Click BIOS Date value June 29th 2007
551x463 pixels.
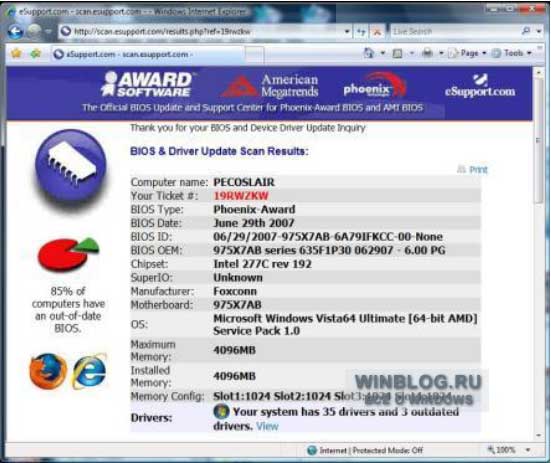[254, 223]
